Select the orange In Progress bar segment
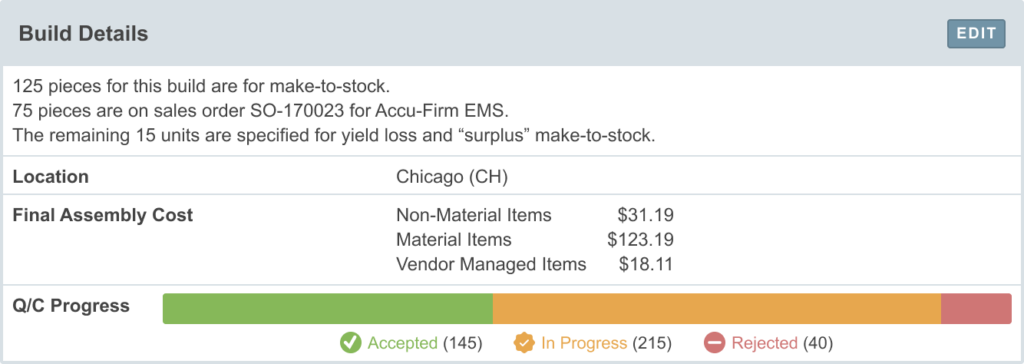 [x=717, y=308]
